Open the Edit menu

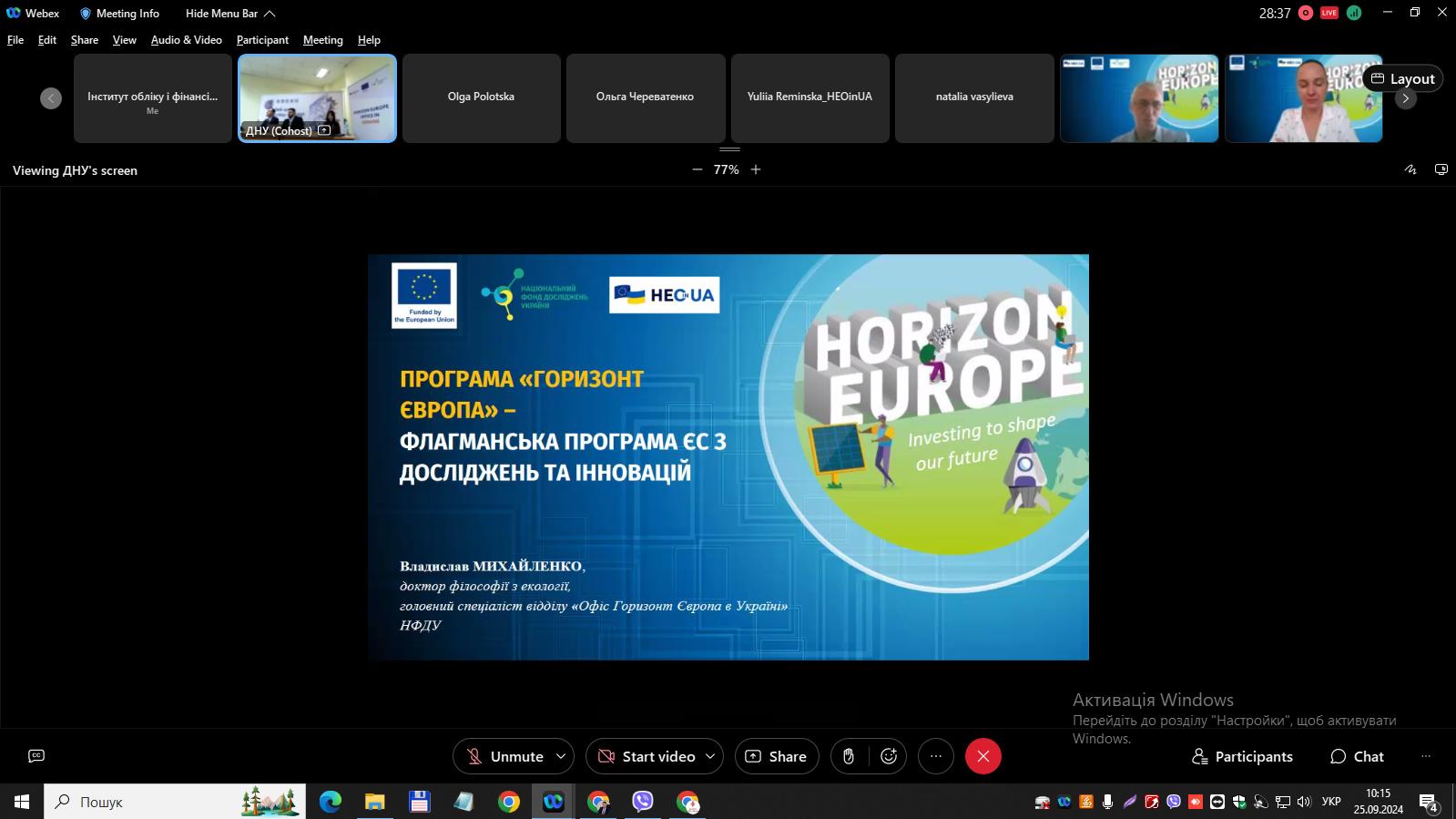47,40
